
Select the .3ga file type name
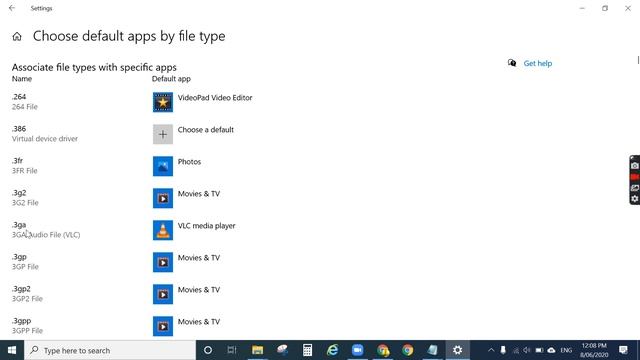point(19,225)
